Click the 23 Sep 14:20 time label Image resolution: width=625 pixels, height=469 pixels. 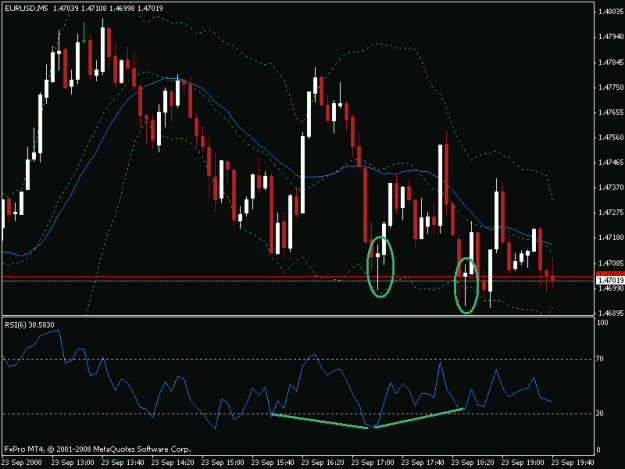tap(173, 463)
